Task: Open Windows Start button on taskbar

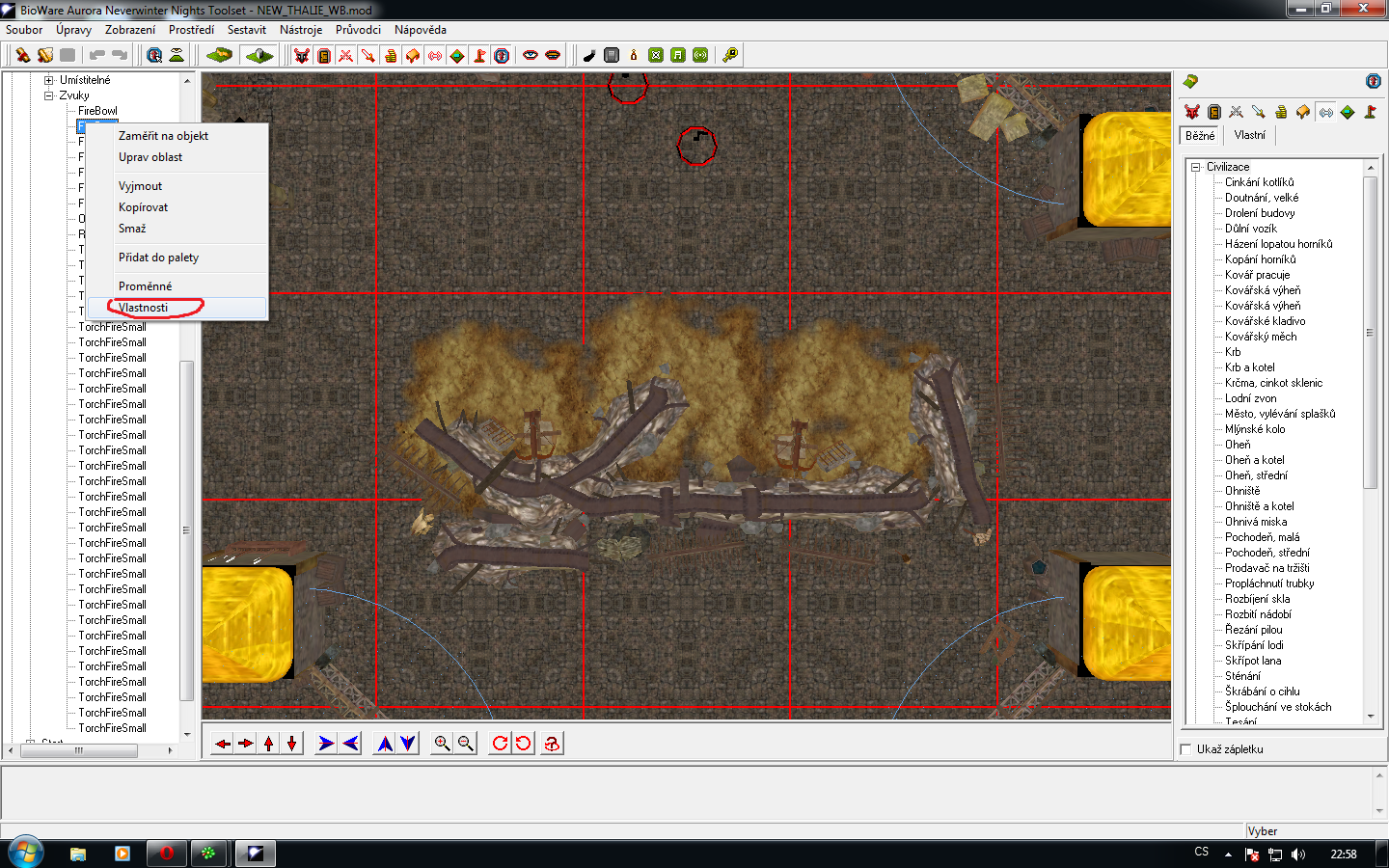Action: coord(26,854)
